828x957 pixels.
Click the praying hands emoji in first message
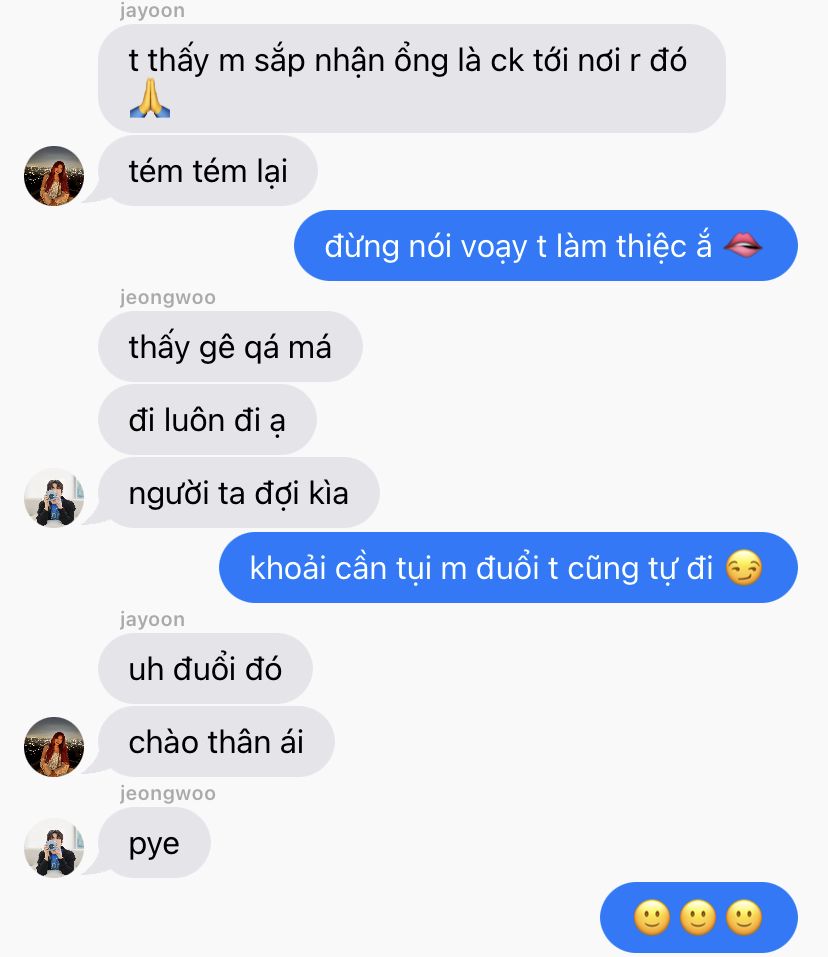tap(149, 98)
